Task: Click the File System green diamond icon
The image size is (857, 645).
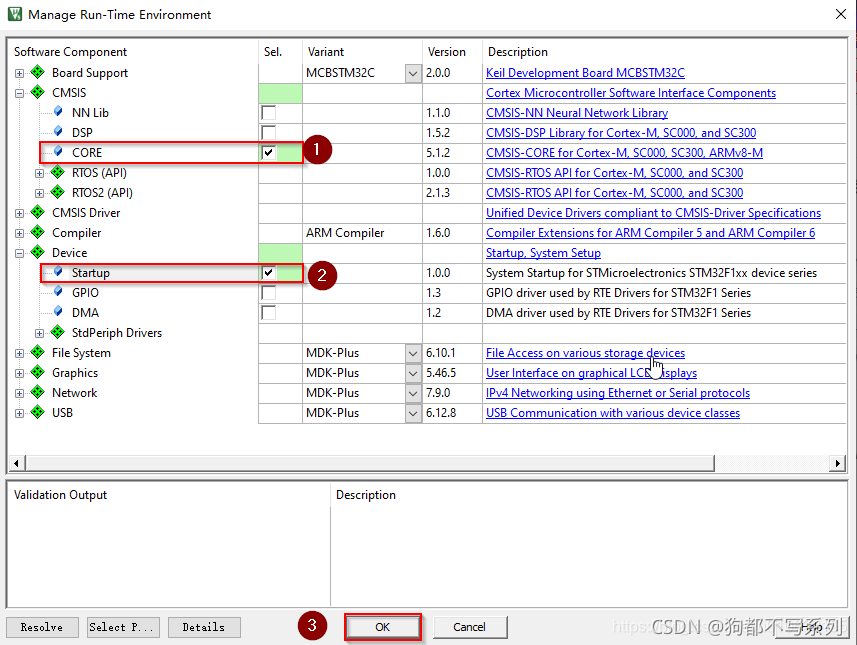Action: 38,352
